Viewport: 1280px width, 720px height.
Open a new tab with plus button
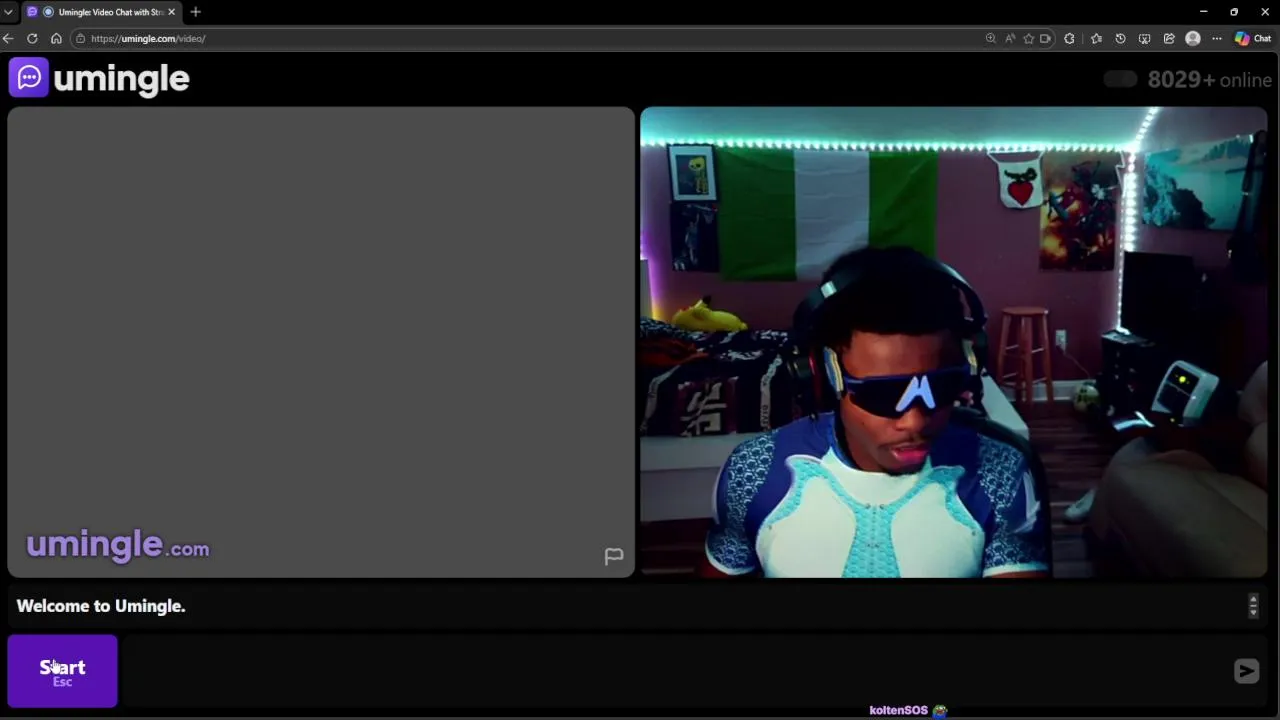tap(195, 12)
